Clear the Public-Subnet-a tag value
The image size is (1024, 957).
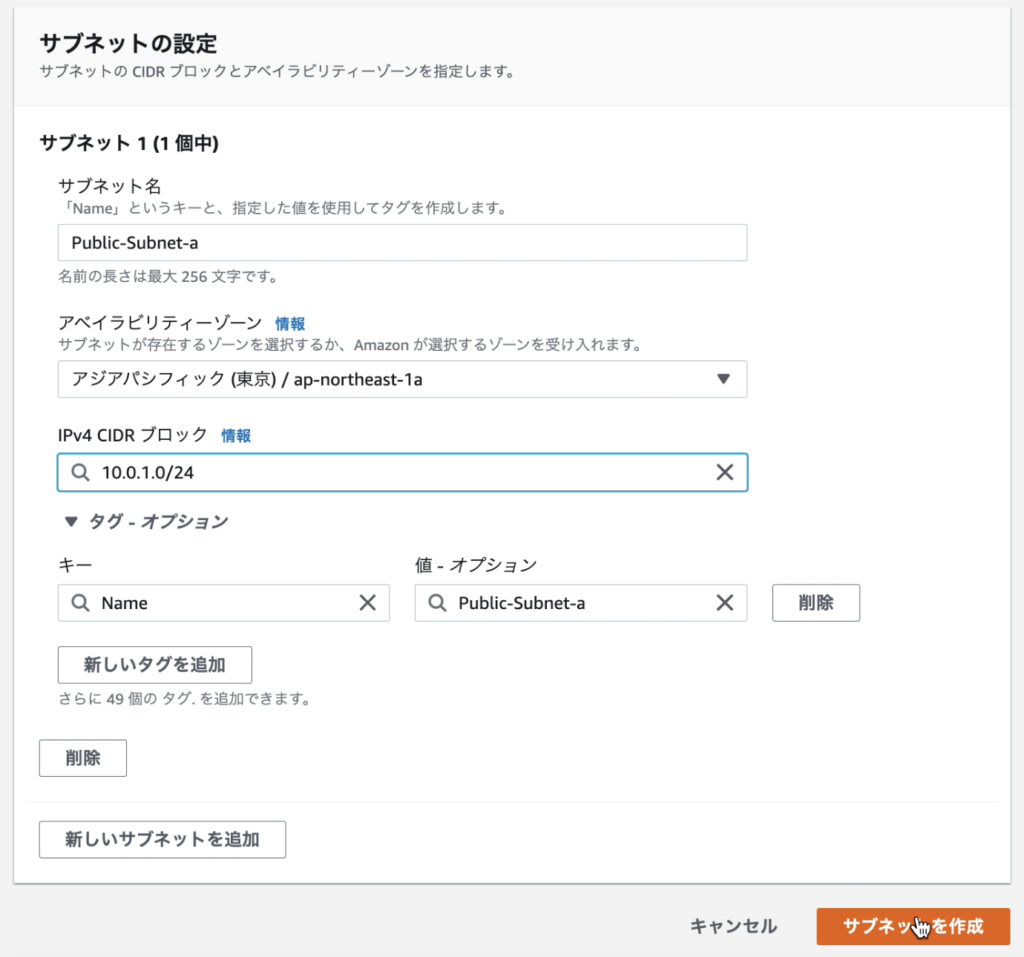724,602
